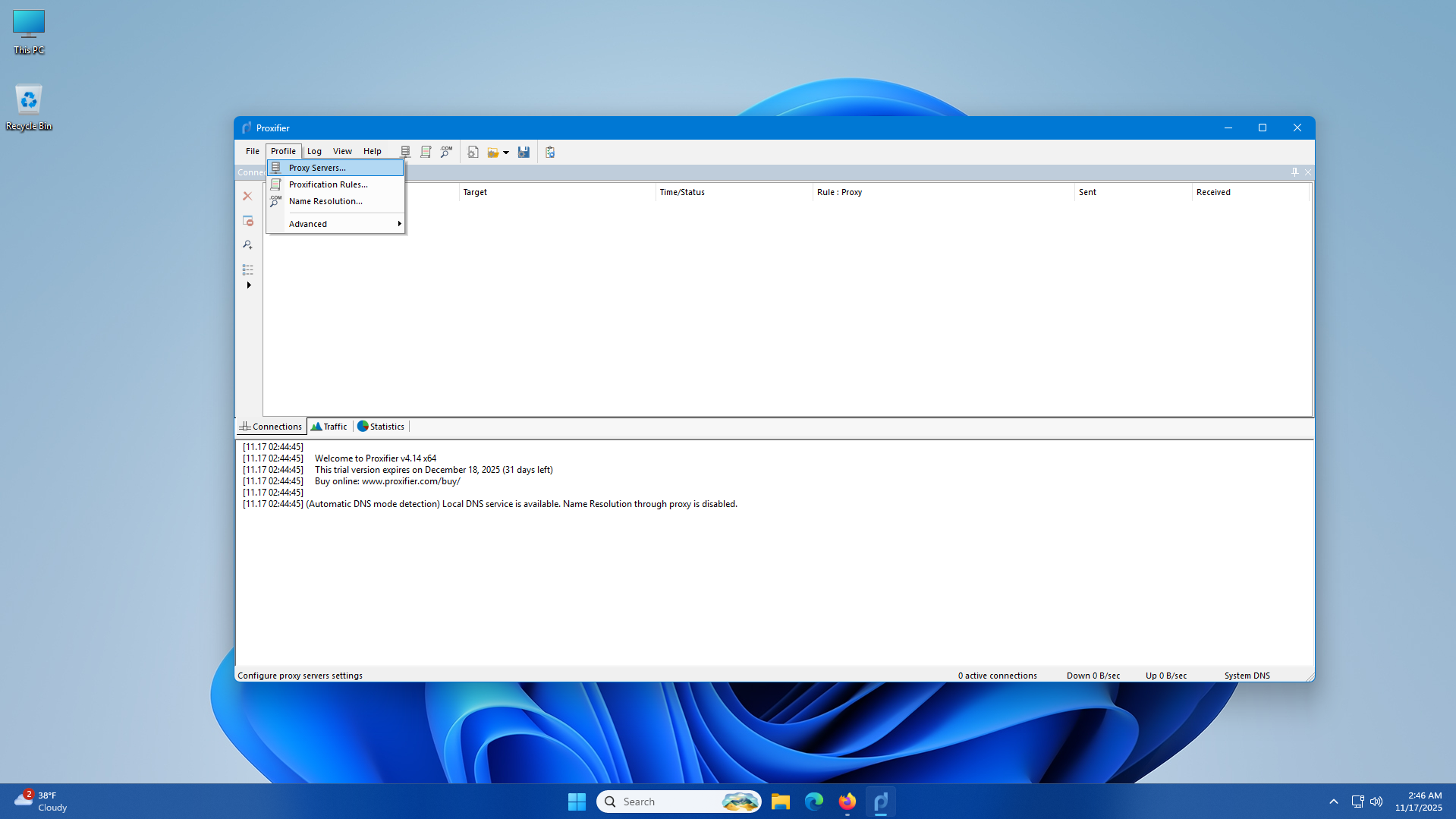
Task: Click the Proxy Servers toolbar icon
Action: [x=406, y=152]
